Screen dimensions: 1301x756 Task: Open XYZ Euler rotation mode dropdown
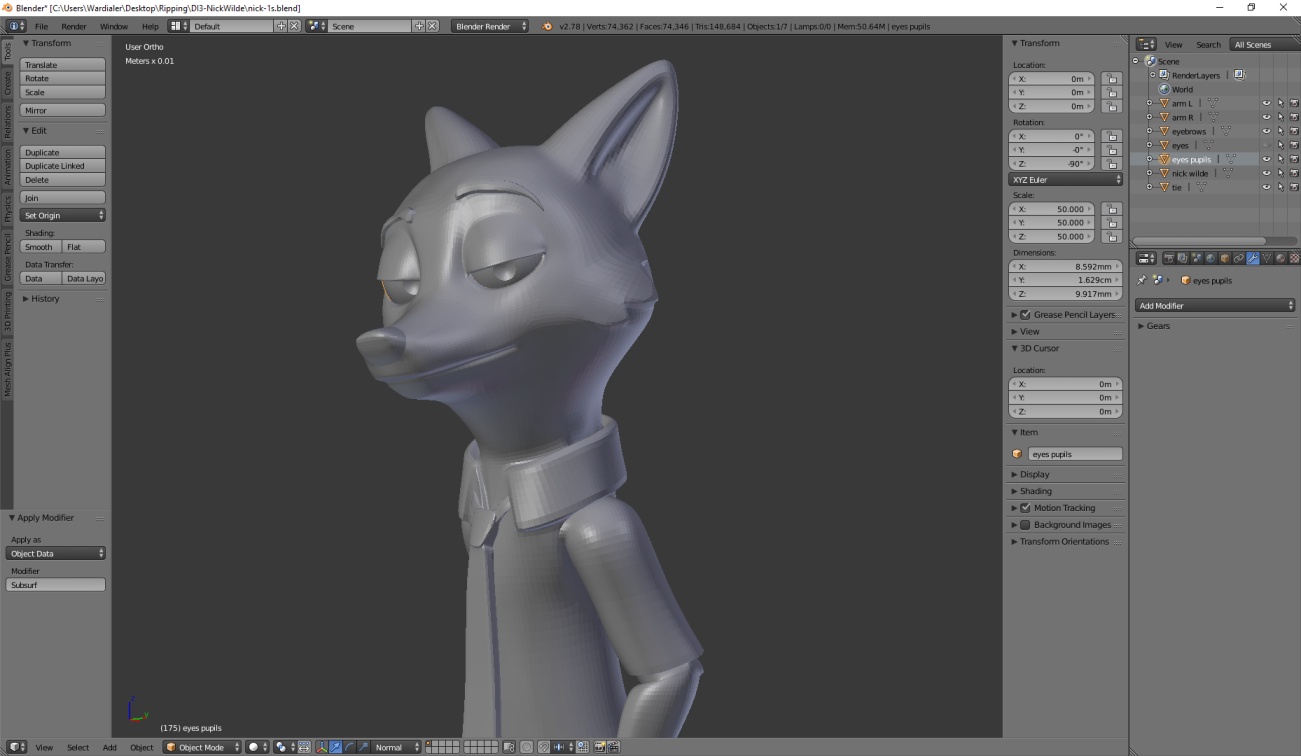pos(1066,179)
